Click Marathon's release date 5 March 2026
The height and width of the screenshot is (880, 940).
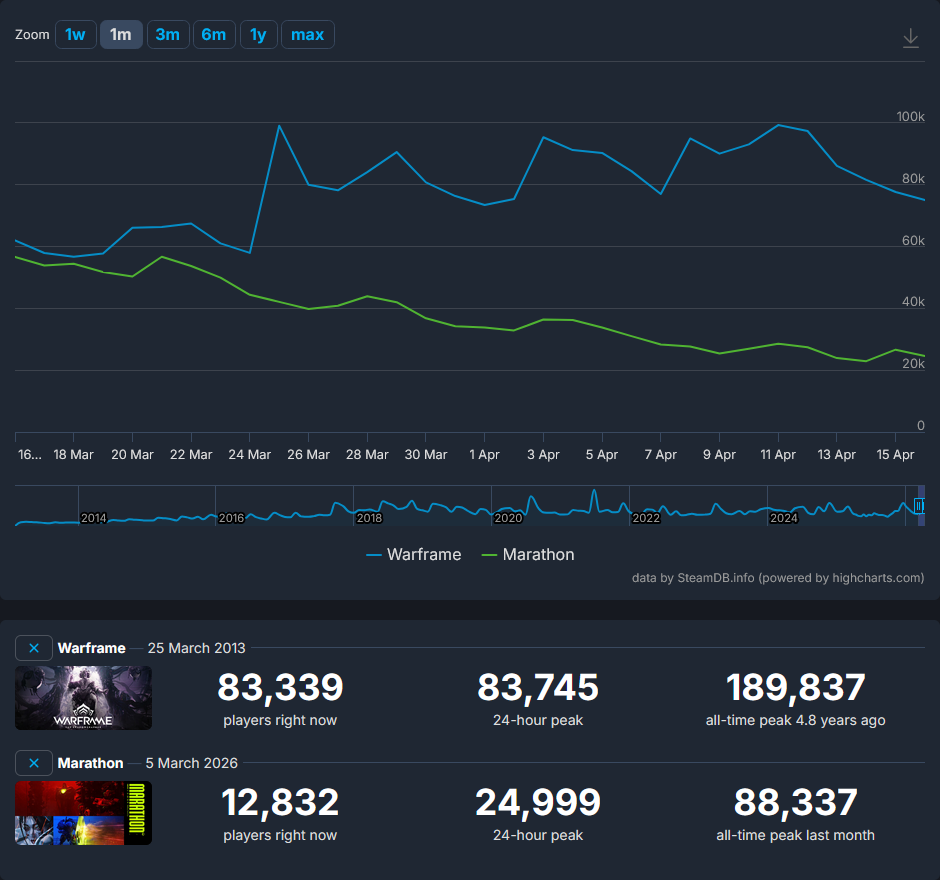coord(191,763)
